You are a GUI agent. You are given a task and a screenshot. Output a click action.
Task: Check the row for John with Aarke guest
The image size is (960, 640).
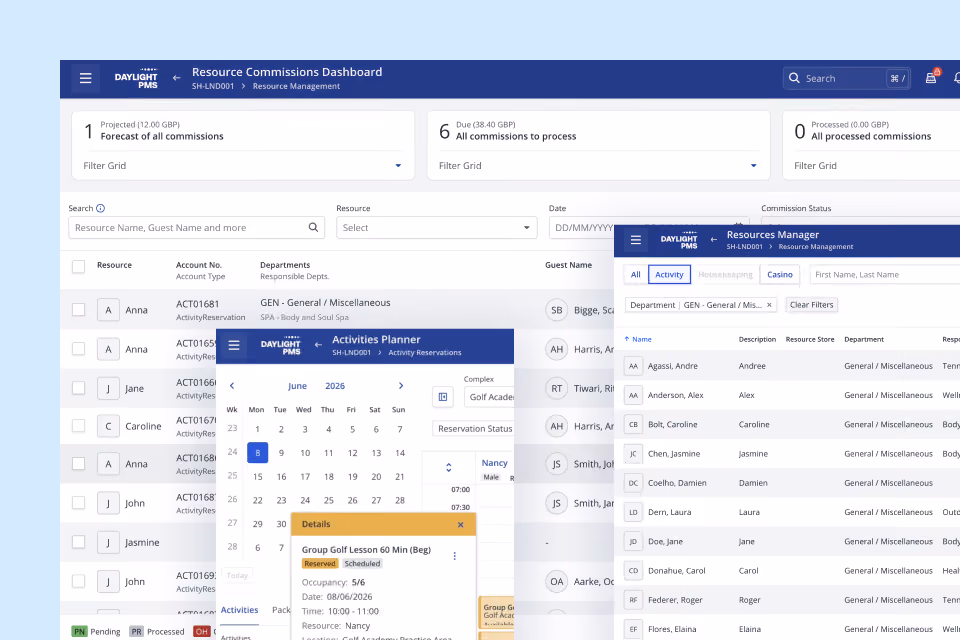tap(78, 581)
